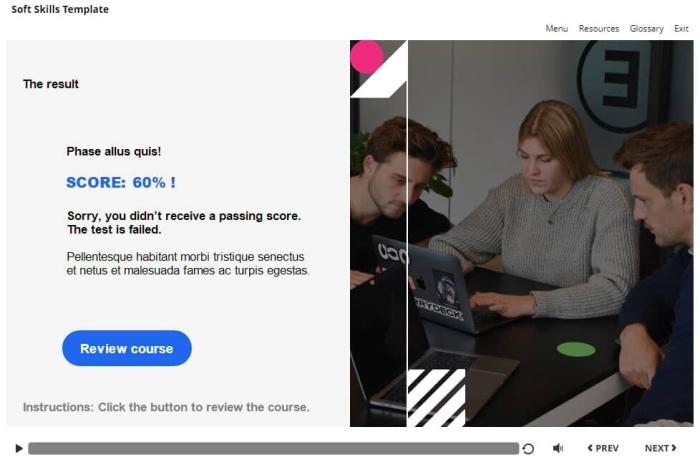The width and height of the screenshot is (700, 470).
Task: Click the striped black-white graphic
Action: click(x=436, y=397)
